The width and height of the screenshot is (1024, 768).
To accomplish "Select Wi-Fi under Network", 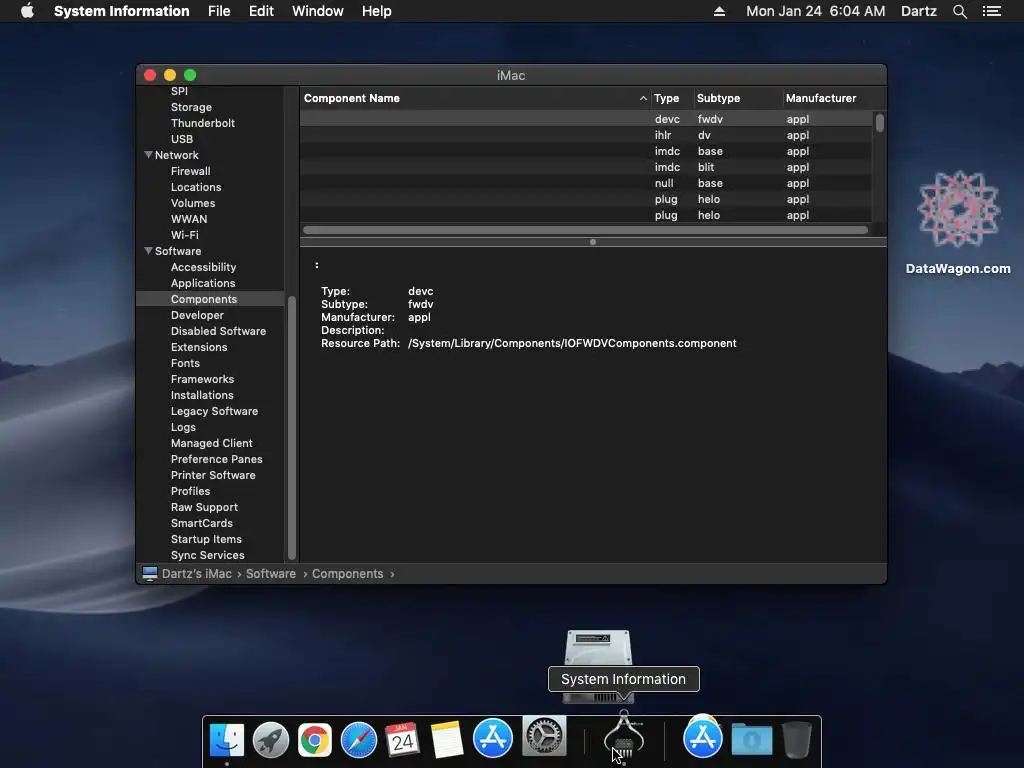I will point(184,235).
